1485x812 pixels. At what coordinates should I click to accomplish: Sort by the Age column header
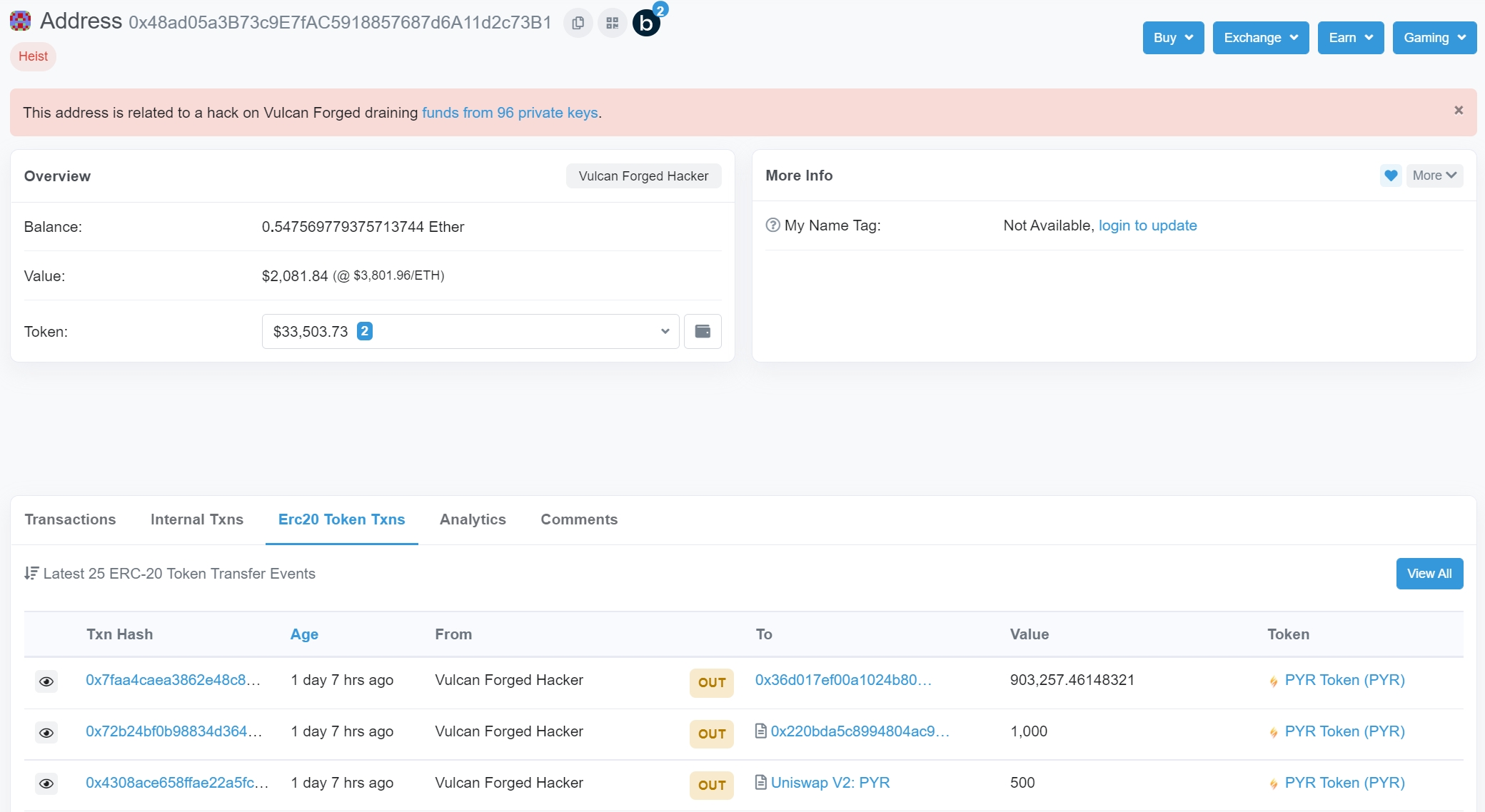[304, 634]
